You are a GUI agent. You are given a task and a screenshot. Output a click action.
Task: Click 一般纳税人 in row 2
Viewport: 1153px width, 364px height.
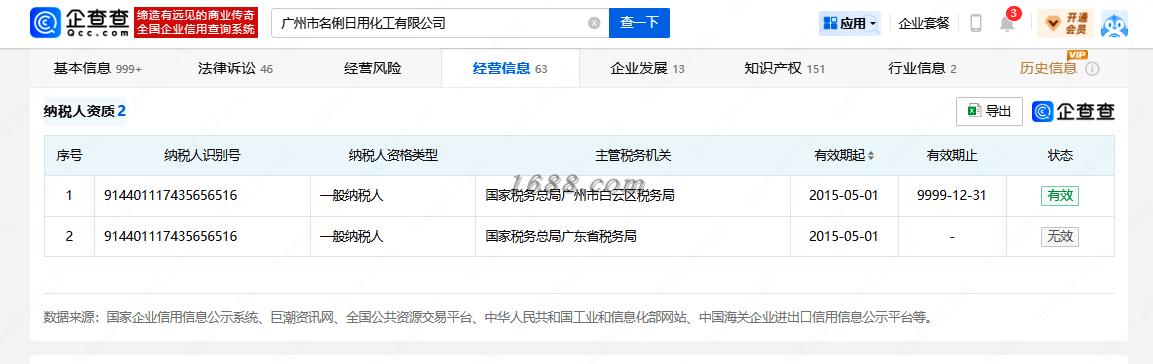coord(351,237)
